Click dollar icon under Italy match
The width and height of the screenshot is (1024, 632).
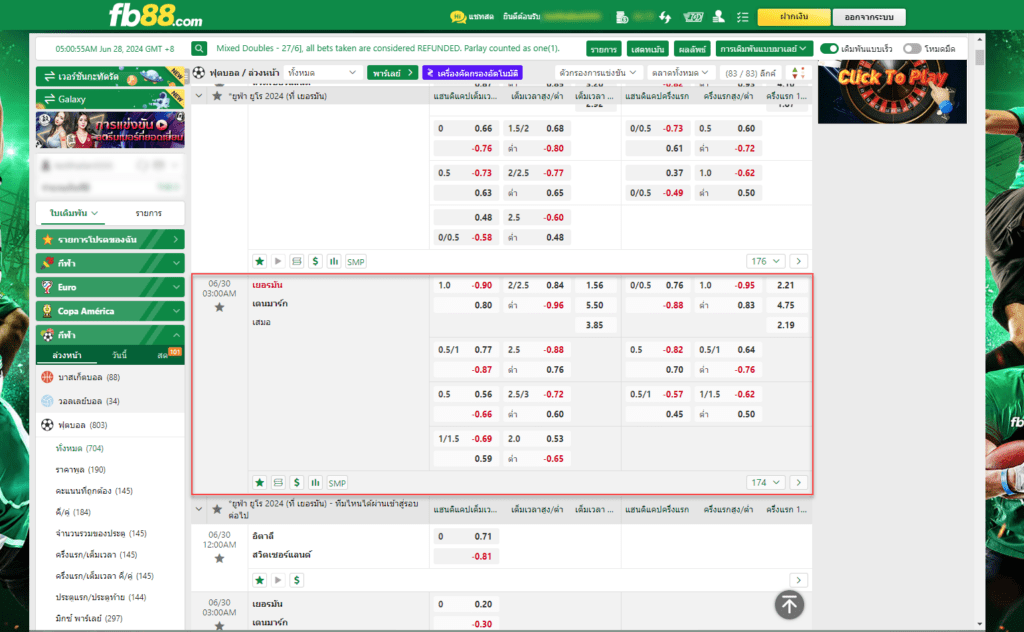click(x=296, y=580)
